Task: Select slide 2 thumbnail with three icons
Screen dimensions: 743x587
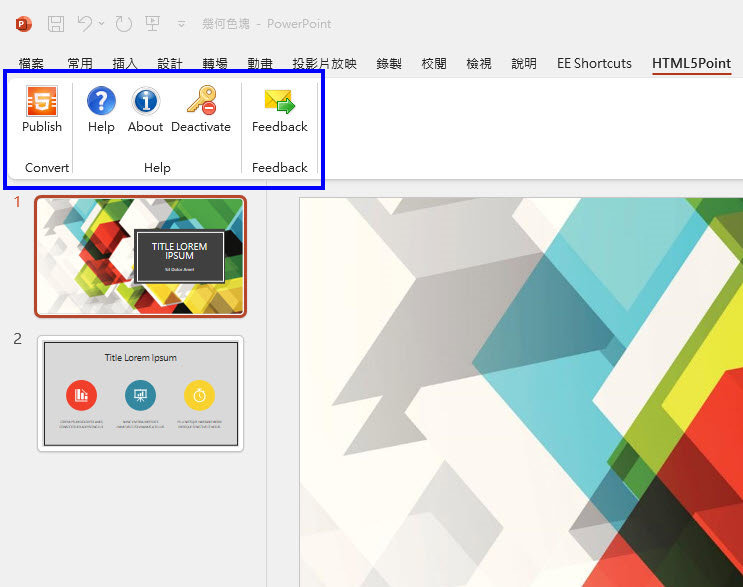Action: point(140,393)
